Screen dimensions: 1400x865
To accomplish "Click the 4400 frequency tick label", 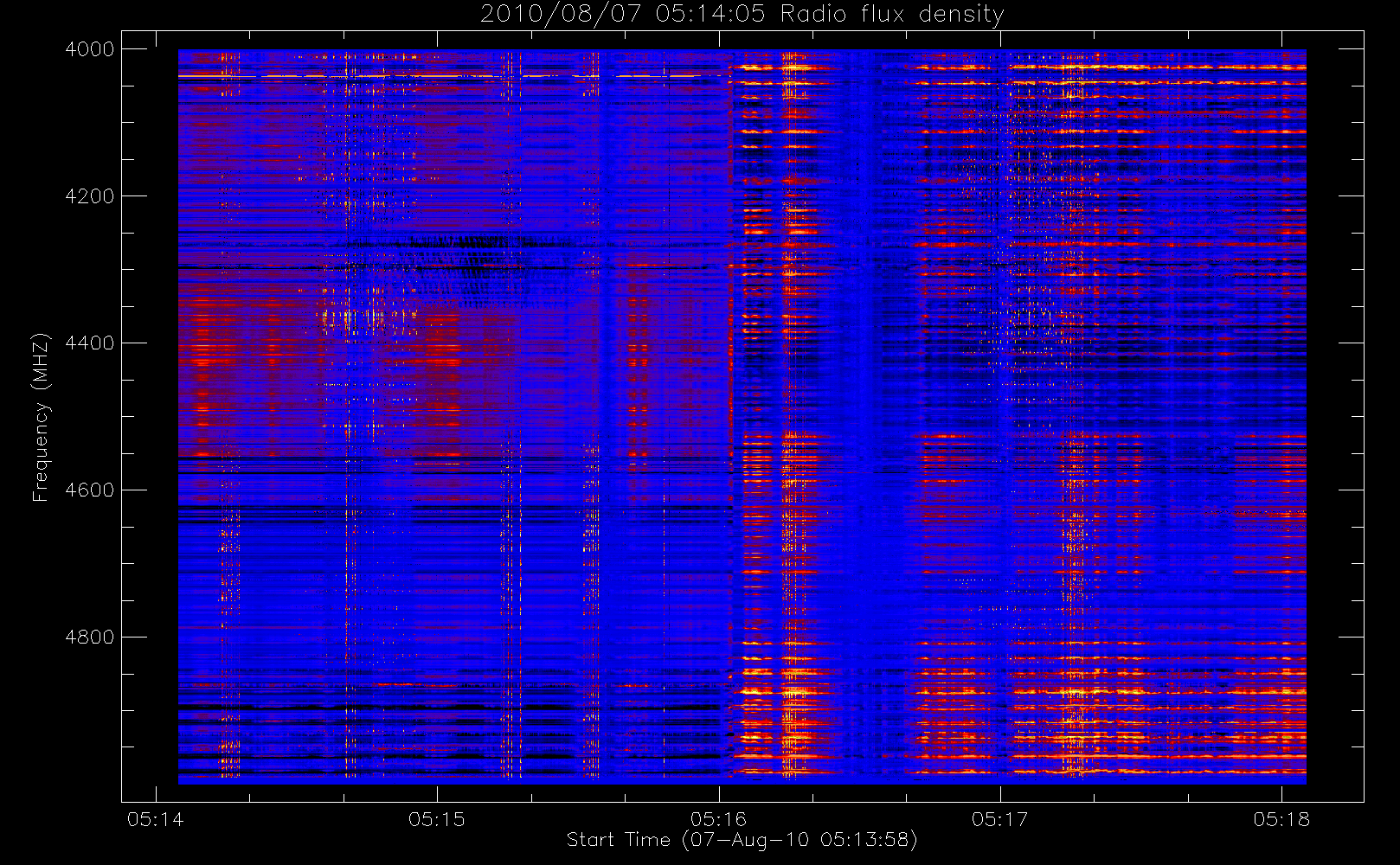I will point(90,343).
